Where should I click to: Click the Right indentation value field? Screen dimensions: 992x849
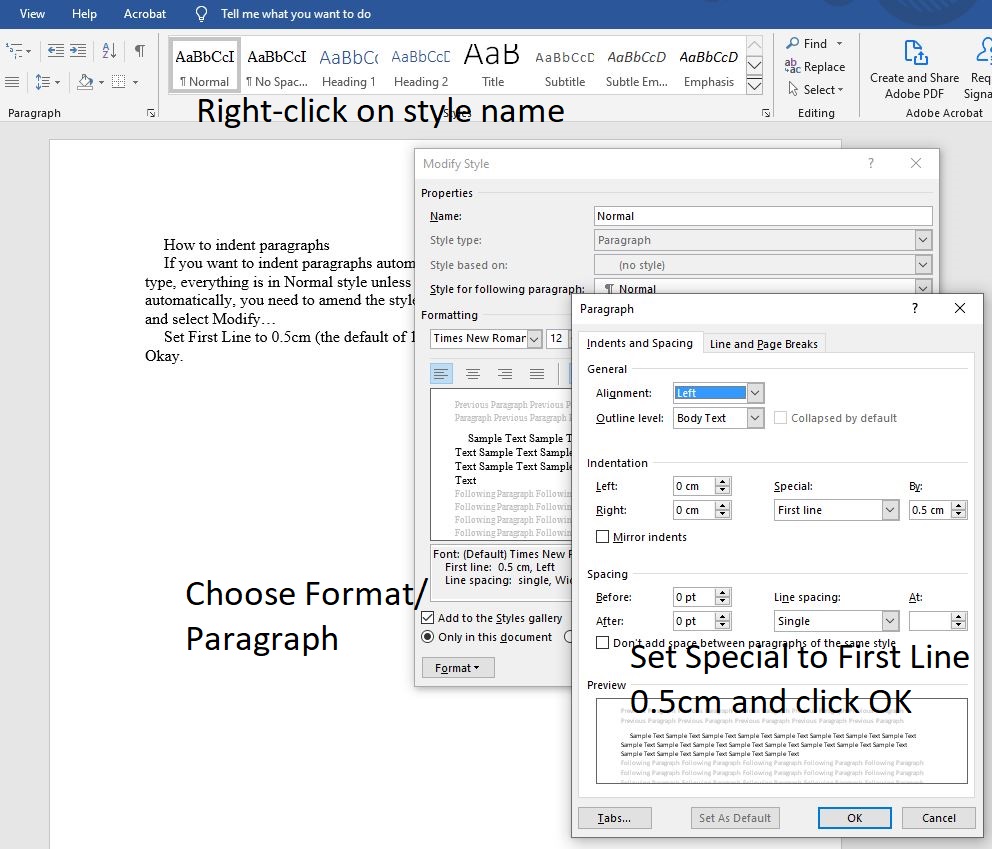(x=694, y=510)
